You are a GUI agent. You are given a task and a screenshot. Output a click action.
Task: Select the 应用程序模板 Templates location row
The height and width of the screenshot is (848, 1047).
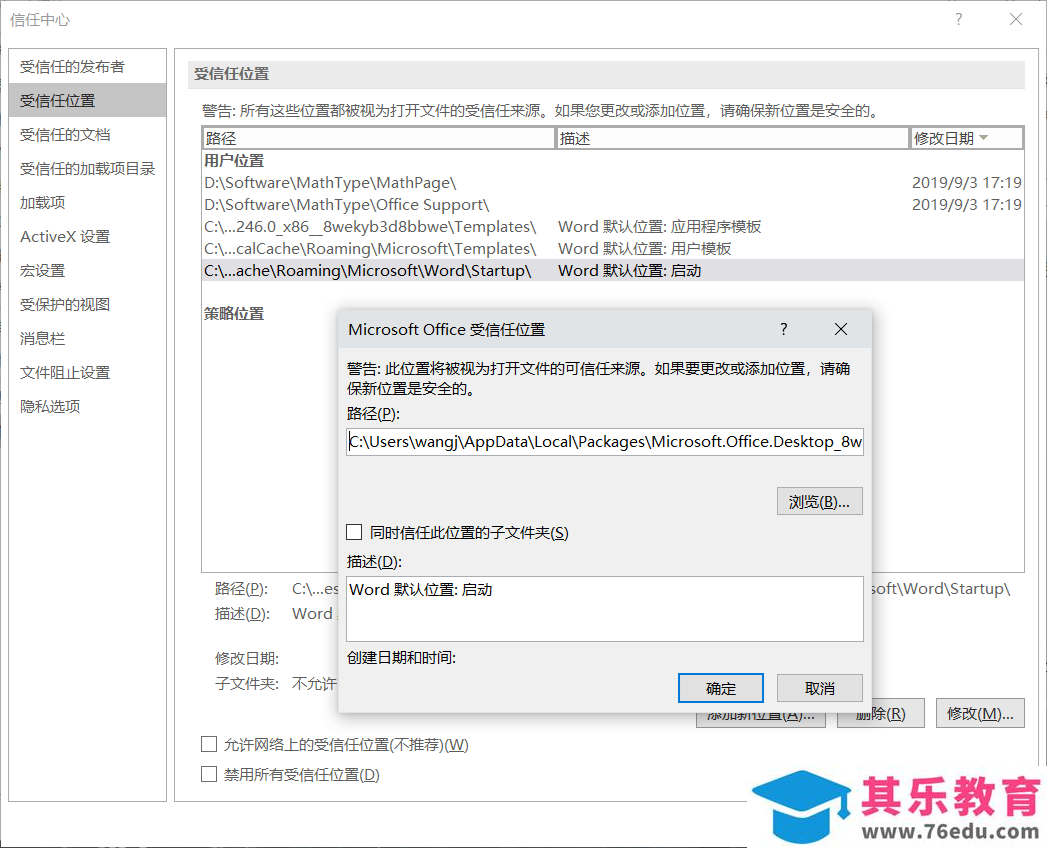[x=612, y=226]
